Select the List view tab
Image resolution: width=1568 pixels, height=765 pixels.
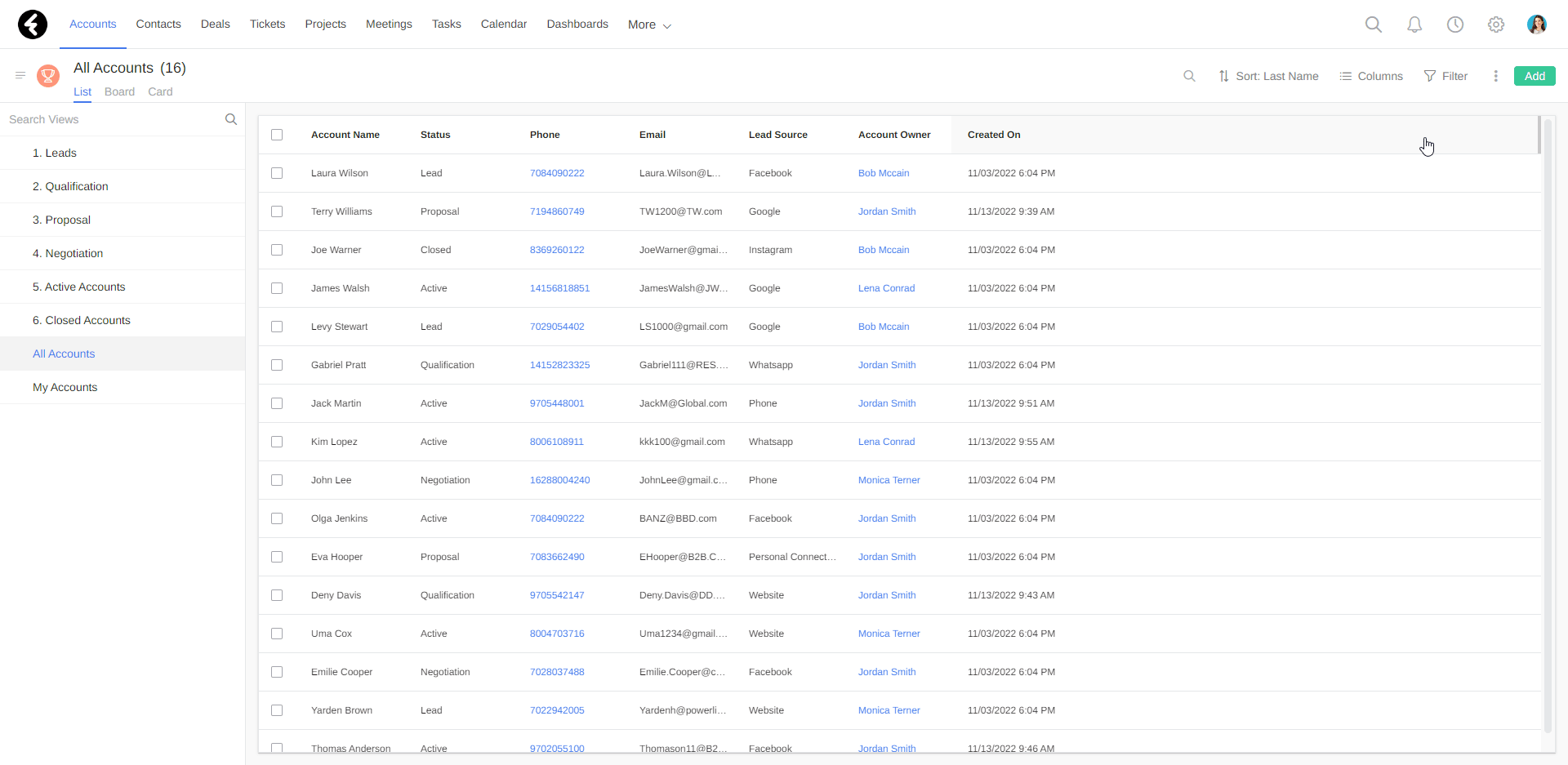82,91
